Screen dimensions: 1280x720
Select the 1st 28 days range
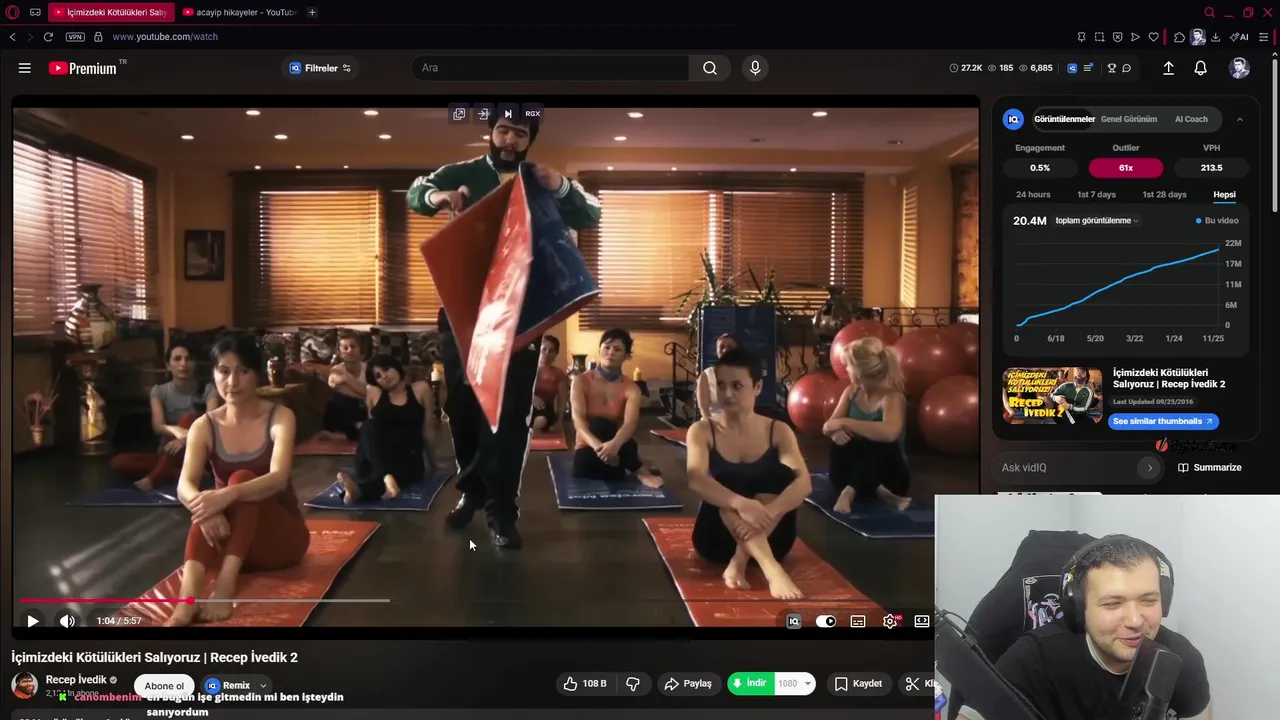point(1164,195)
